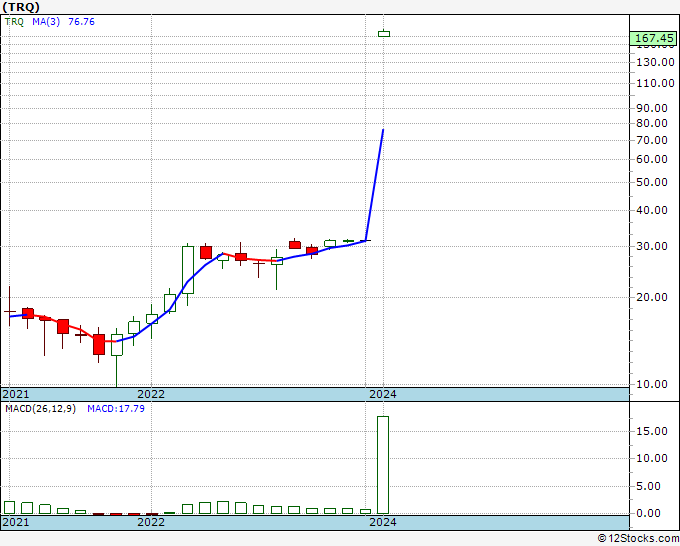Click the steep blue MA line segment near 2024

click(x=375, y=185)
